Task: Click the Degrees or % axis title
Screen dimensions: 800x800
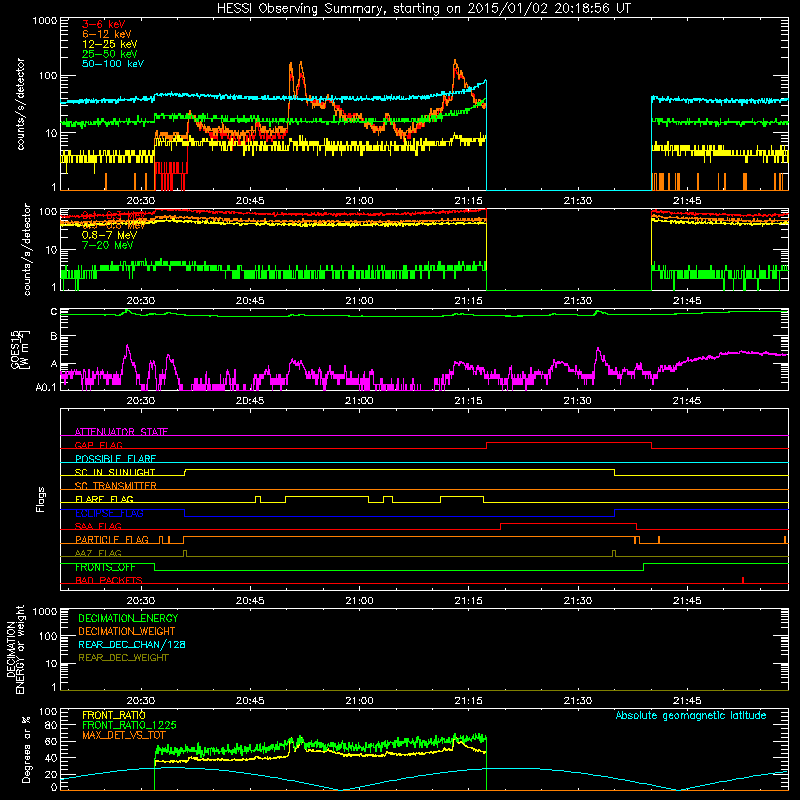Action: coord(26,750)
